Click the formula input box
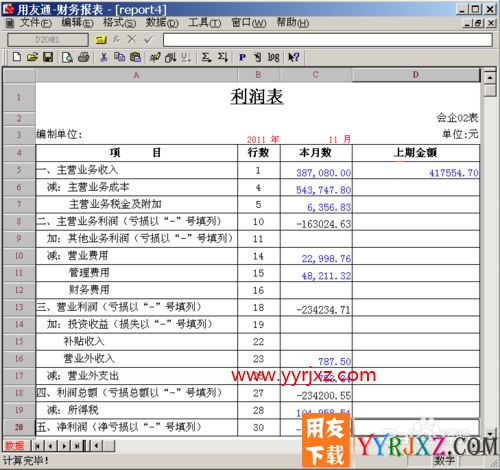This screenshot has height=470, width=500. (328, 40)
